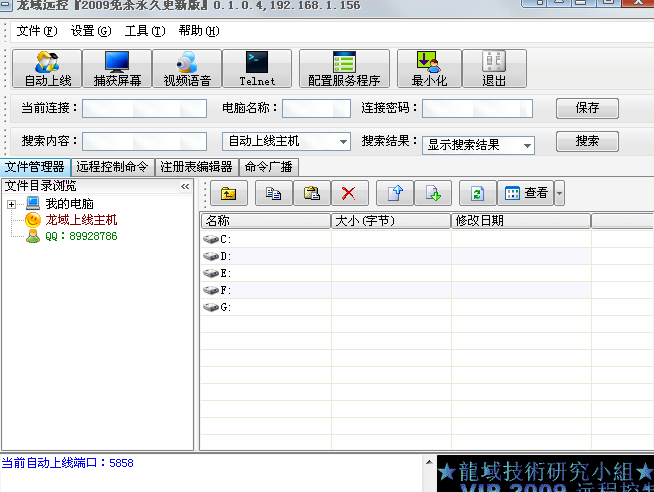Focus the 当前连接 input field
Screen dimensions: 654x492
(144, 108)
